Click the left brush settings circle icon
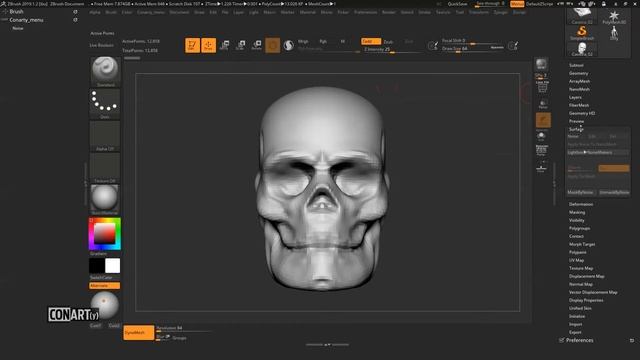 click(x=433, y=46)
